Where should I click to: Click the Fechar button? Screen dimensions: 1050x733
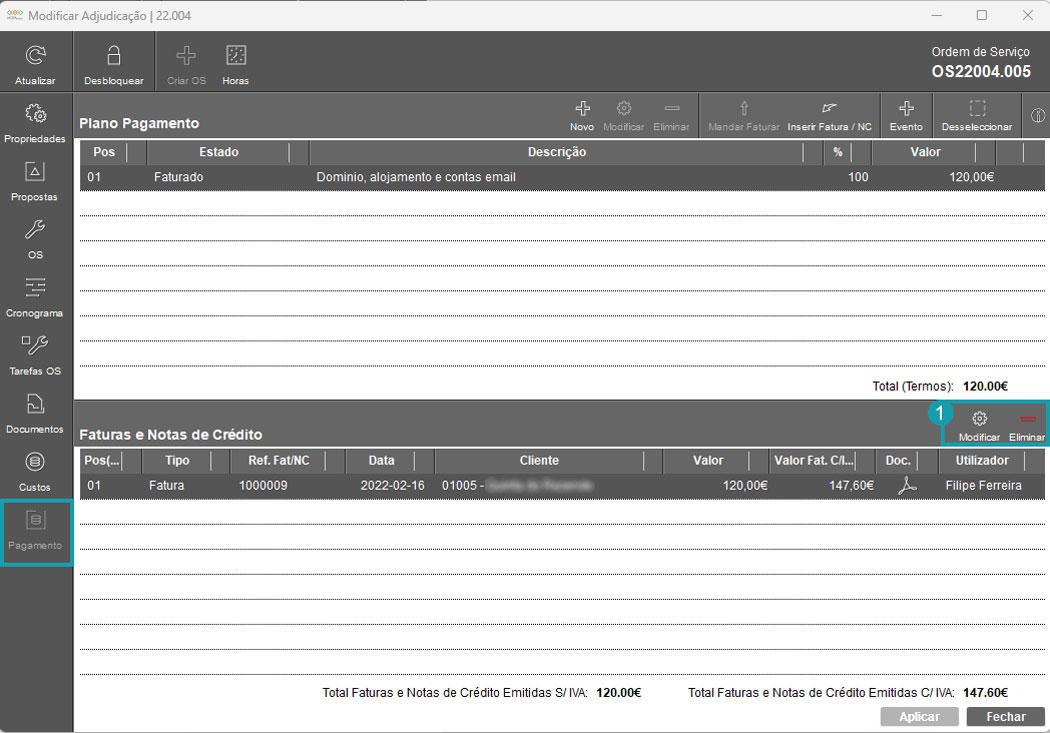1006,716
